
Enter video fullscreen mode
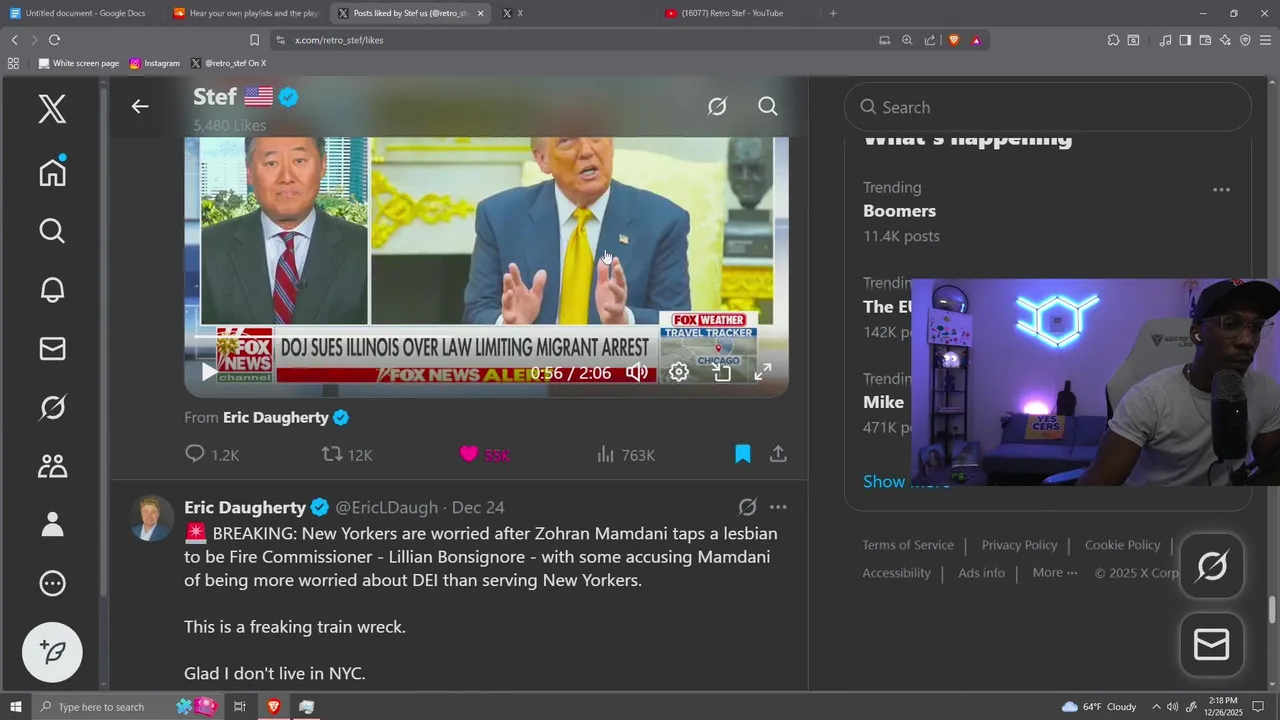coord(762,372)
